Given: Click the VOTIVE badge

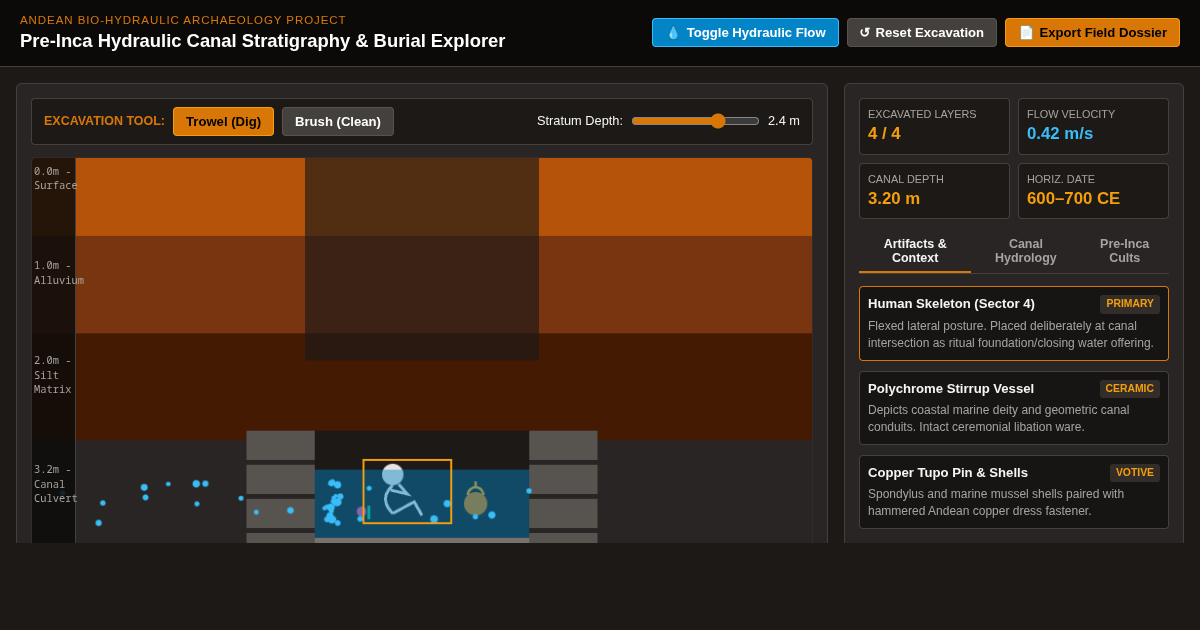Looking at the screenshot, I should pos(1135,473).
